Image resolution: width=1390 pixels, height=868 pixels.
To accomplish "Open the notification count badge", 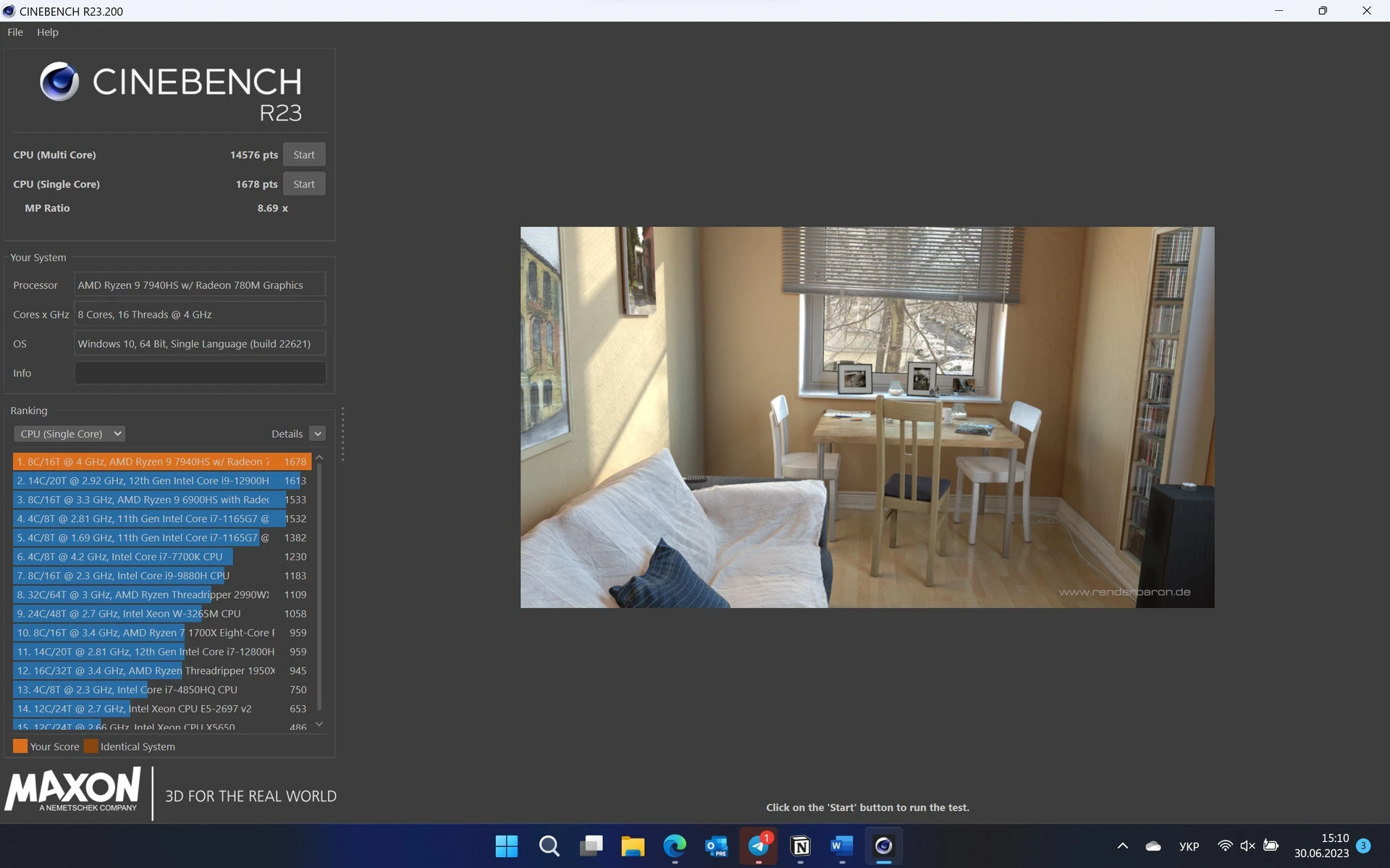I will click(x=1363, y=846).
